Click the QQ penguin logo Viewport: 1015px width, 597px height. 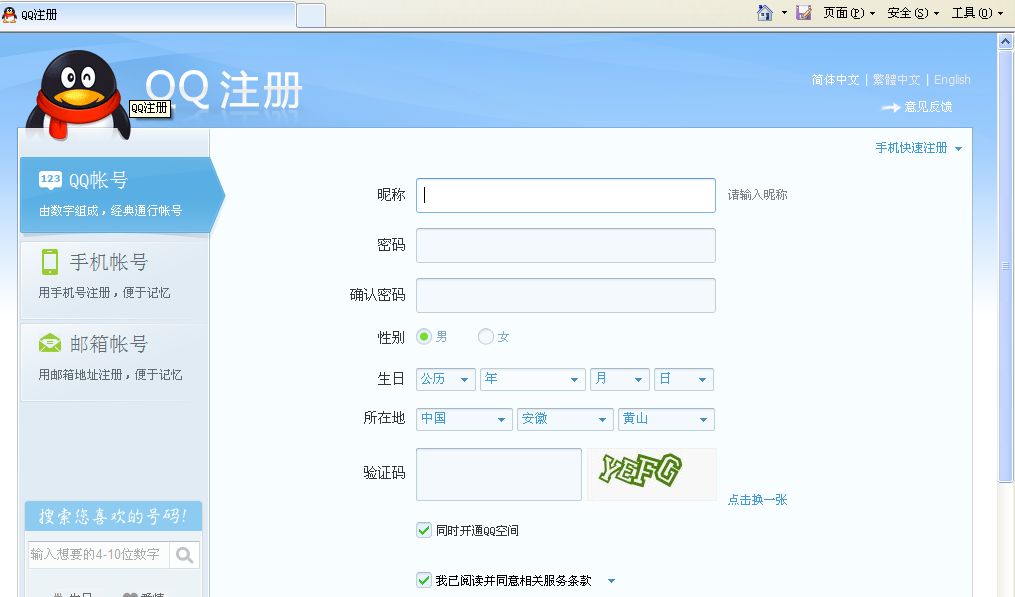76,95
